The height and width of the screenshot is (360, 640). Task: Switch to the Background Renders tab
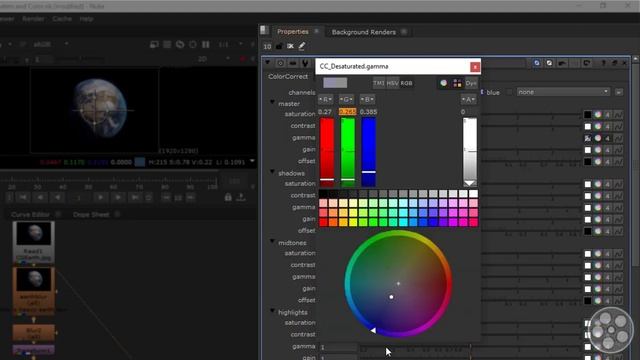point(363,32)
